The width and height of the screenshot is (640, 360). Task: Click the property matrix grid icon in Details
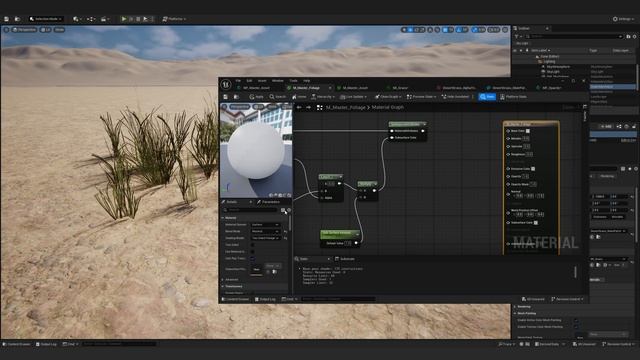pyautogui.click(x=283, y=210)
